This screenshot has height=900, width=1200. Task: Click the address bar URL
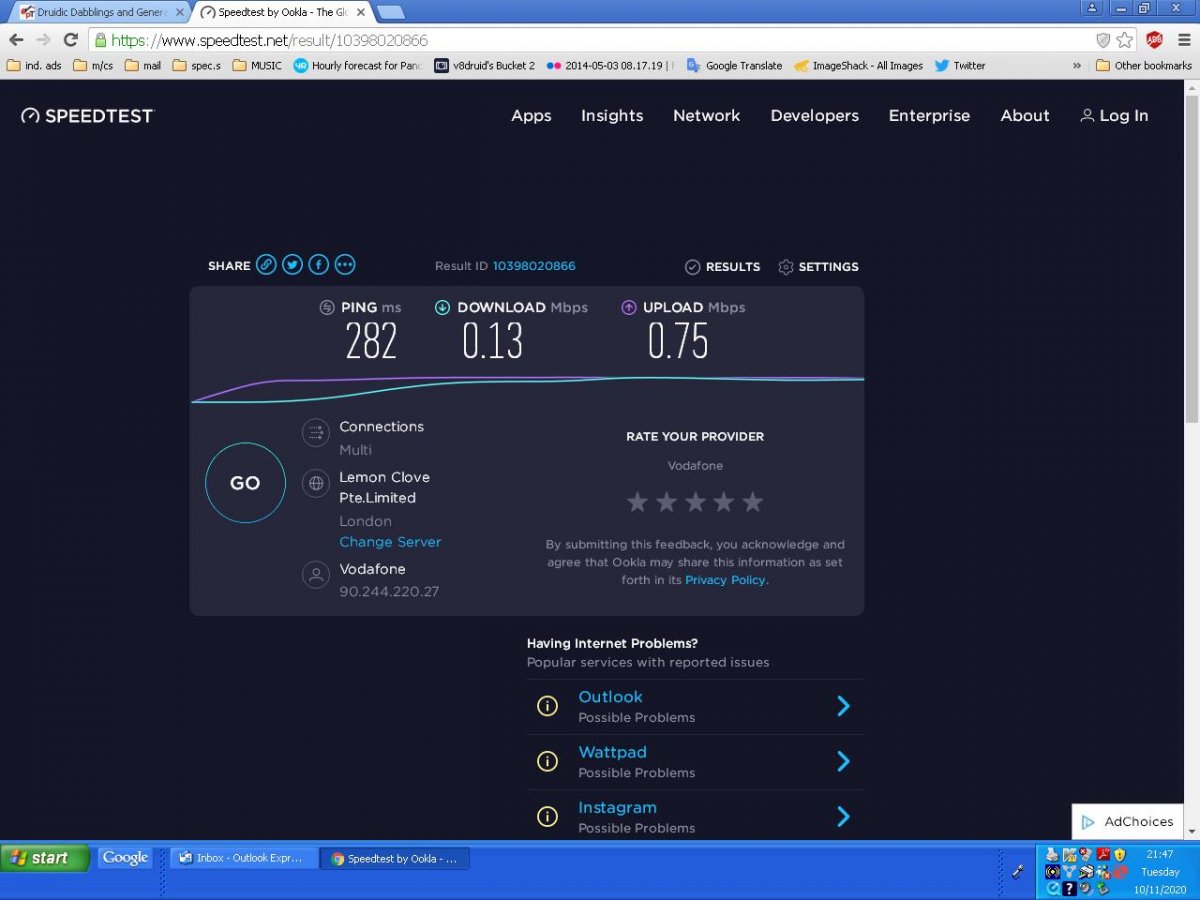[x=270, y=40]
